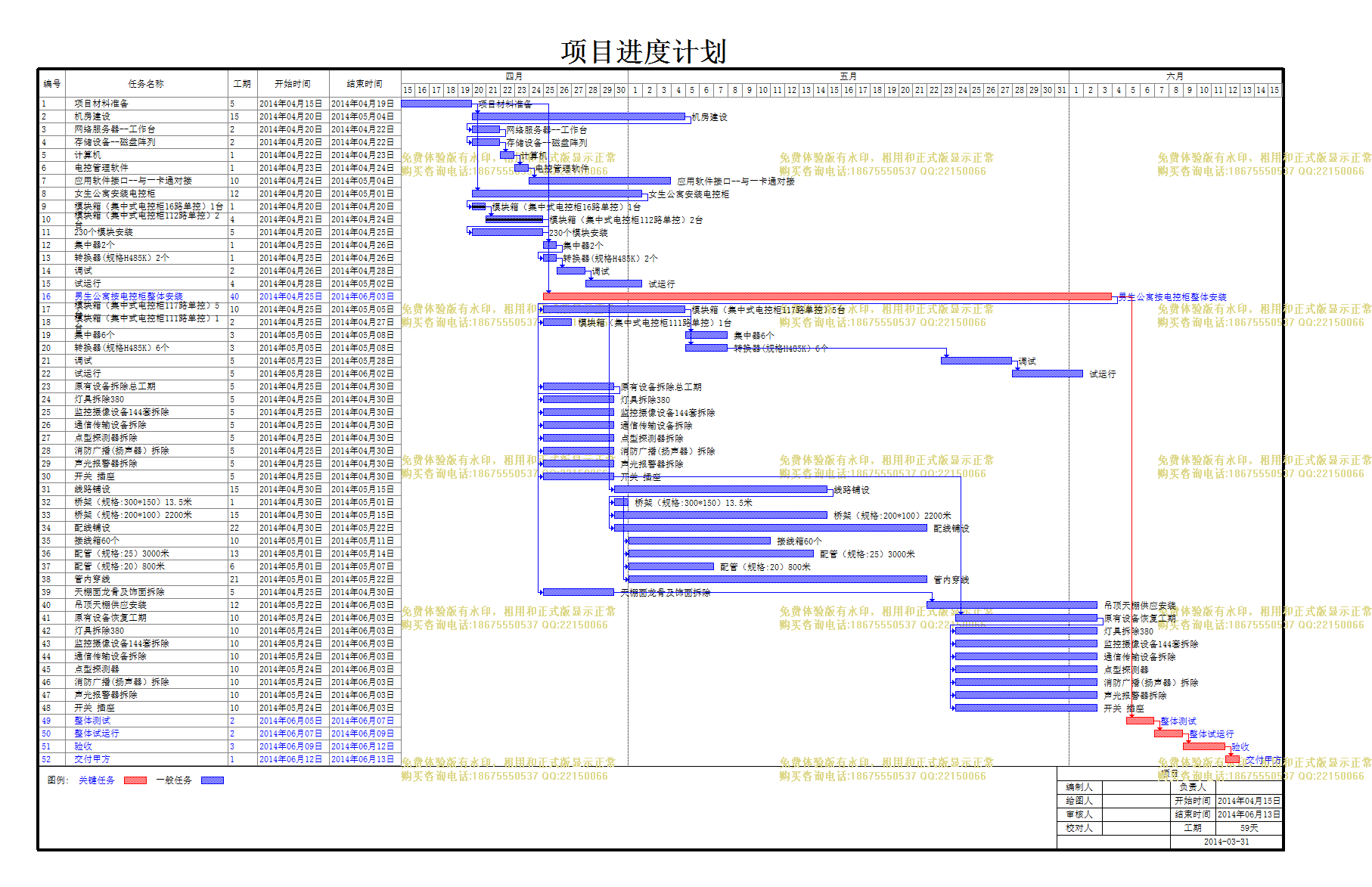1372x887 pixels.
Task: Select 整体试运行 in the task name column
Action: pos(97,733)
